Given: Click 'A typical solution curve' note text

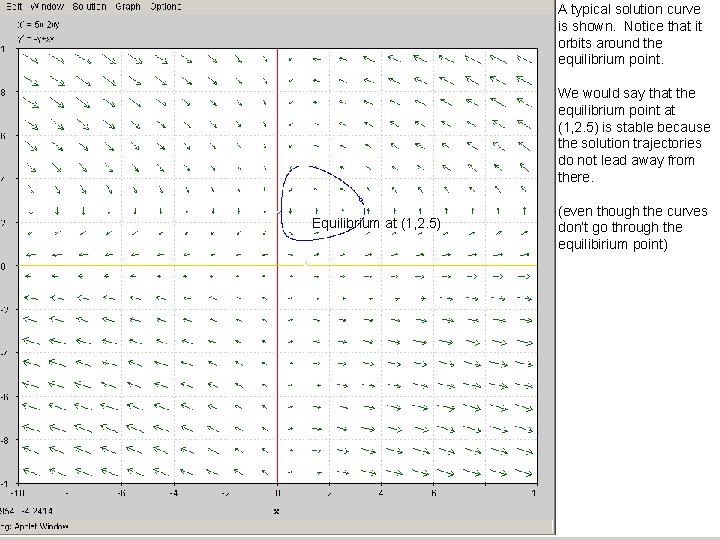Looking at the screenshot, I should click(x=630, y=34).
